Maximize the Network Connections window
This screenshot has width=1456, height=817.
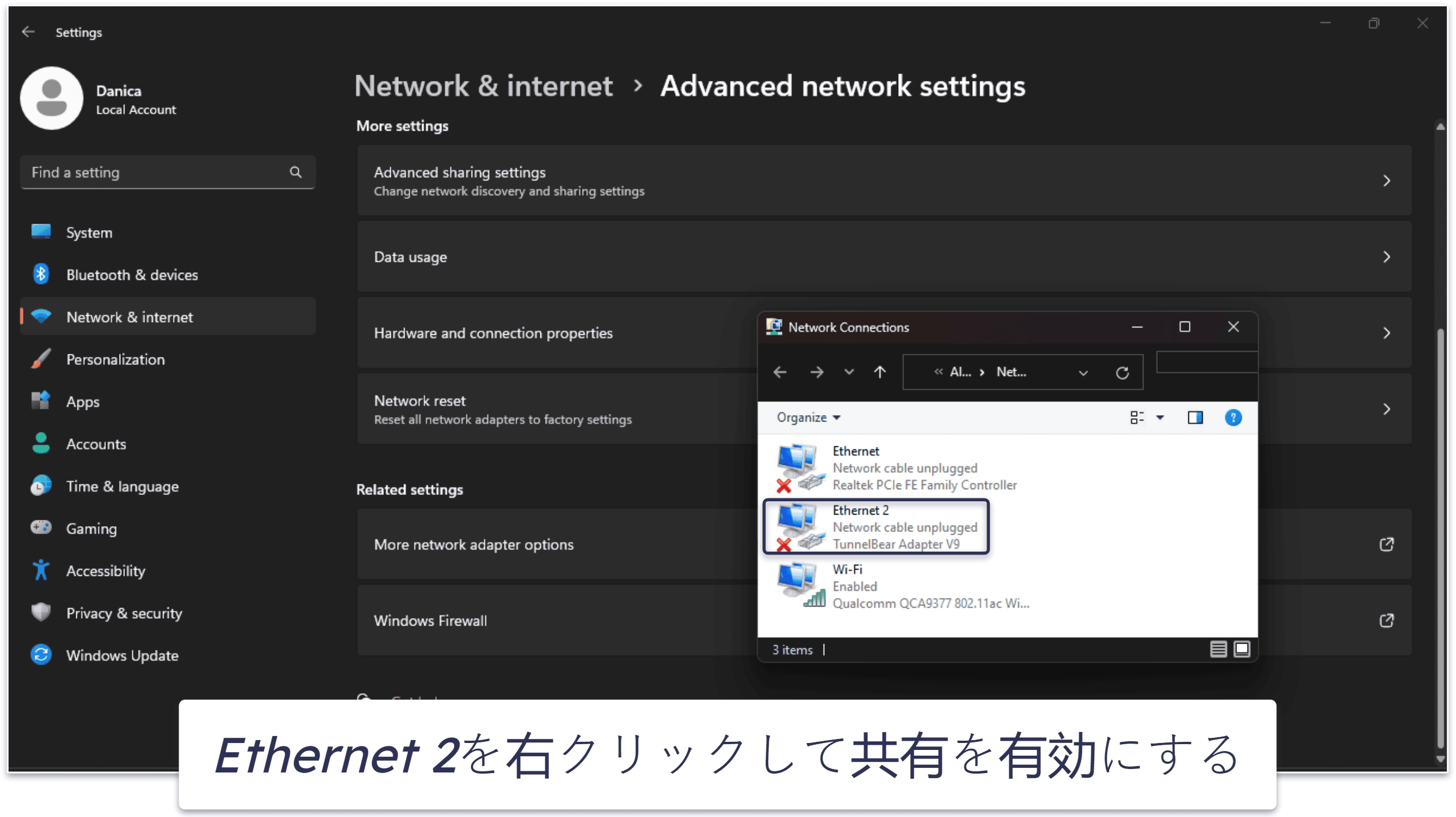(x=1184, y=327)
